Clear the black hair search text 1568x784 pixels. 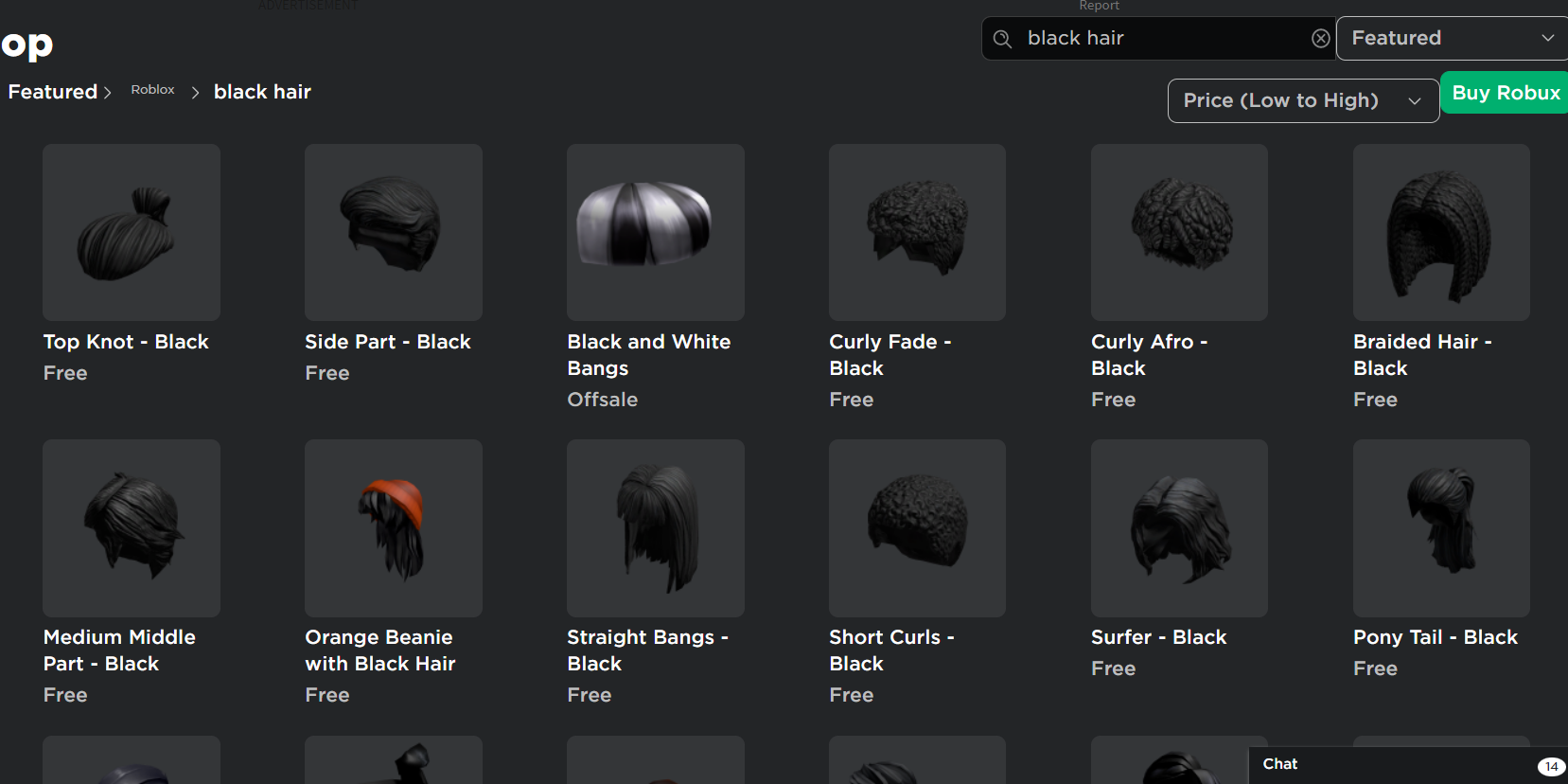coord(1320,39)
